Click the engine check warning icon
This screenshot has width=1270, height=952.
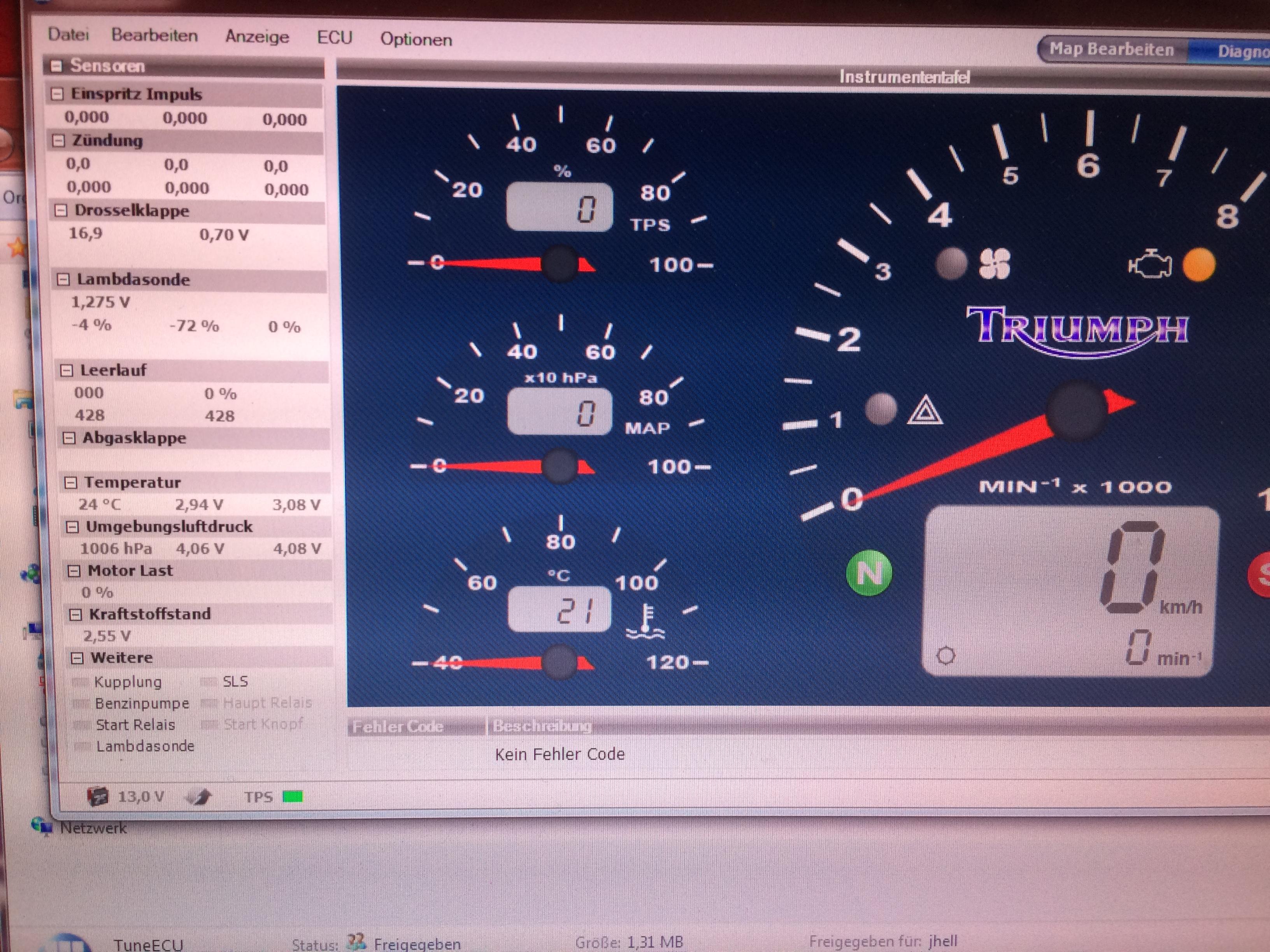[x=1151, y=264]
